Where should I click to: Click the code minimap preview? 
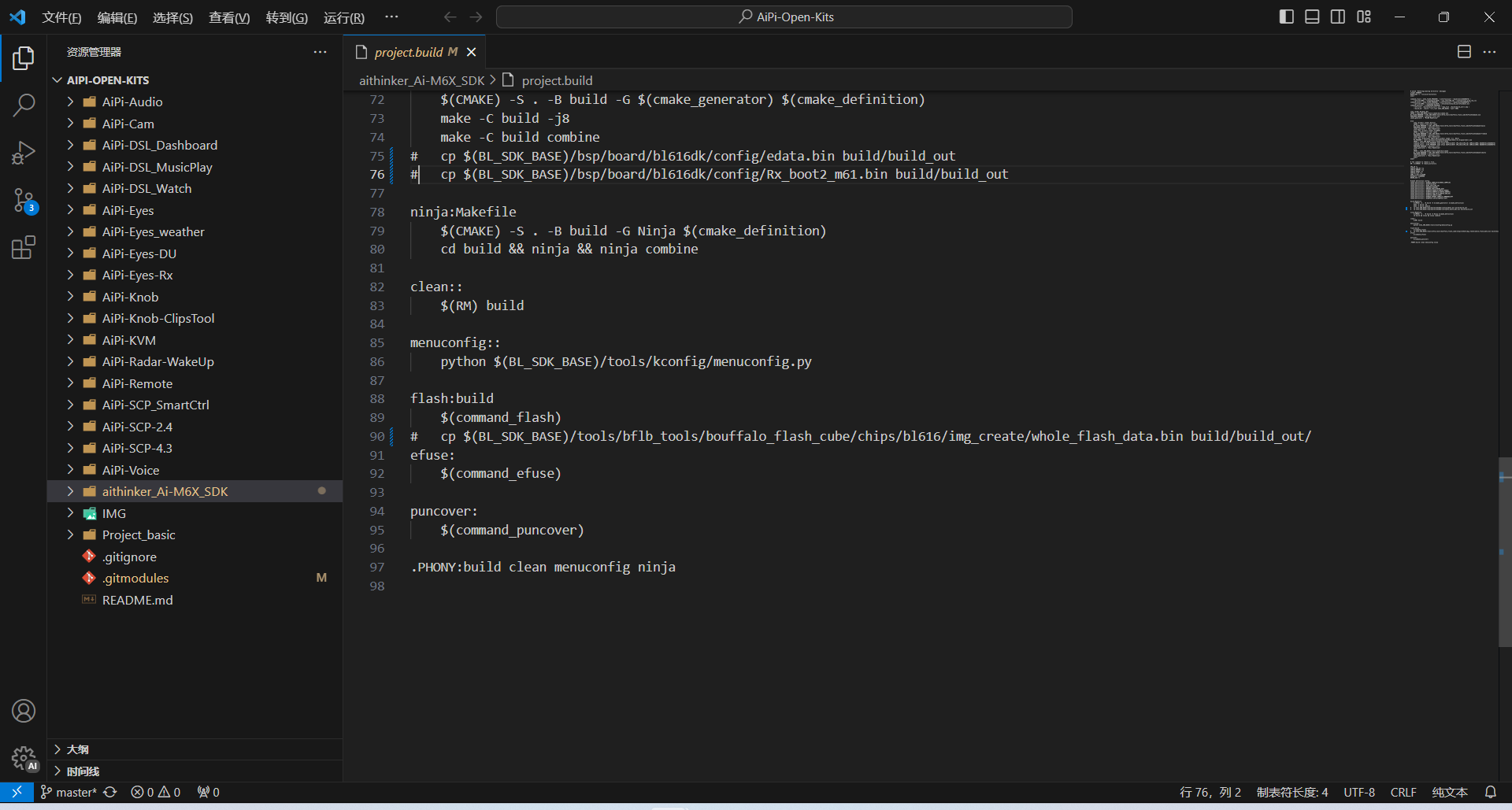tap(1451, 167)
